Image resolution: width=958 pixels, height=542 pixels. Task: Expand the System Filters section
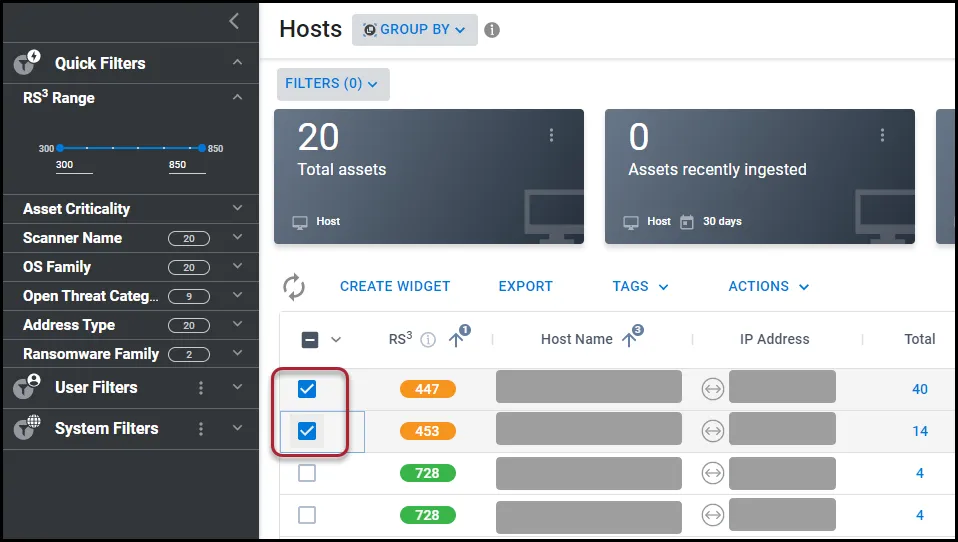(238, 428)
